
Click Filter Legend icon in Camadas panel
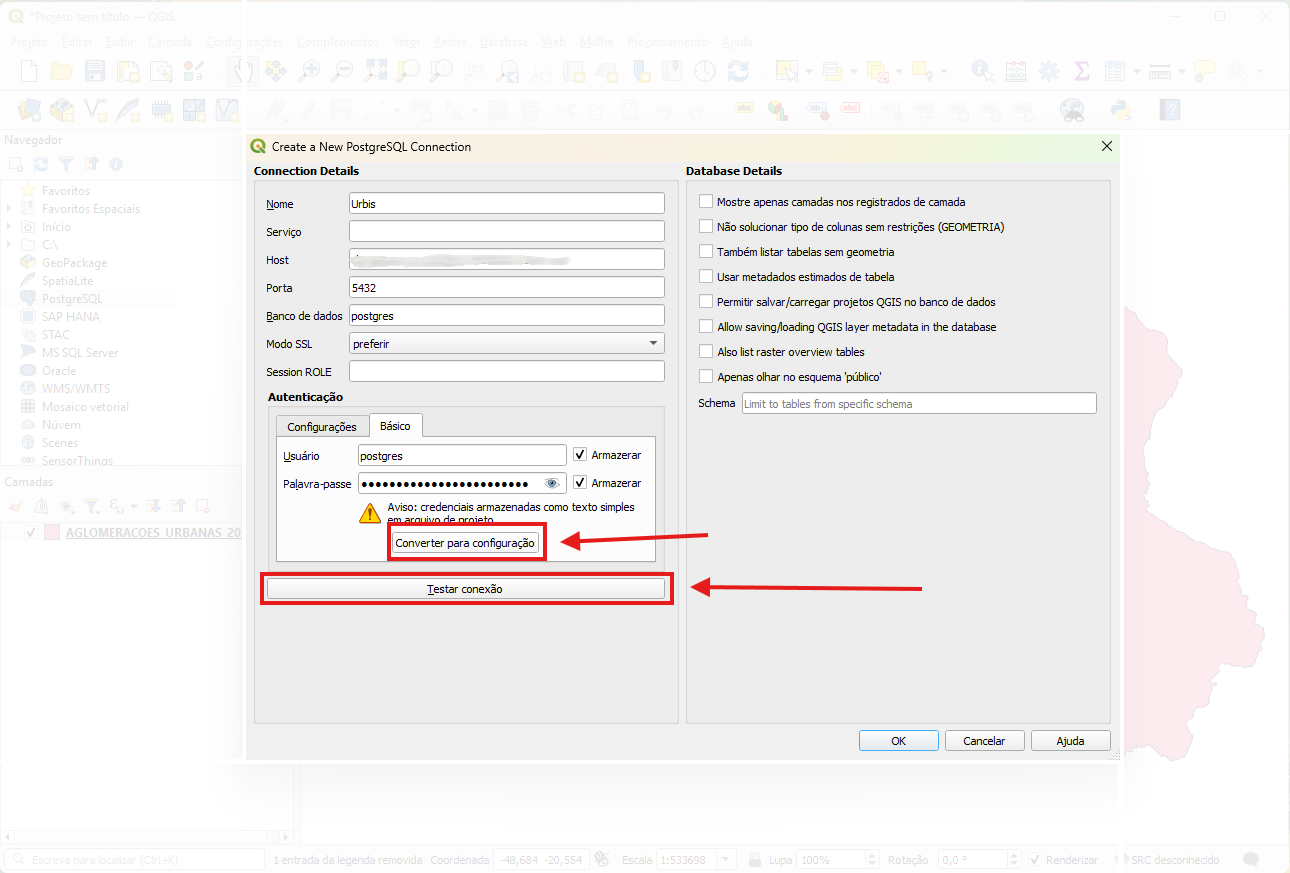[91, 506]
